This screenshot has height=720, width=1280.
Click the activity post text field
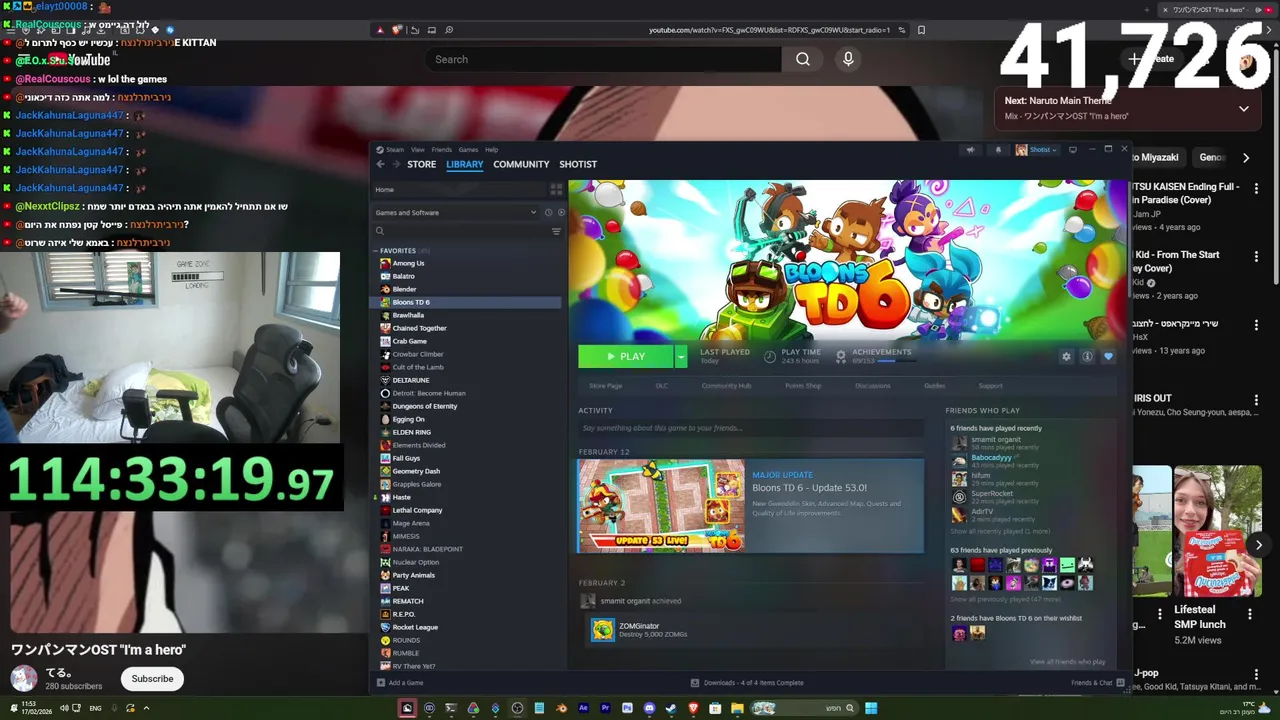[x=750, y=428]
